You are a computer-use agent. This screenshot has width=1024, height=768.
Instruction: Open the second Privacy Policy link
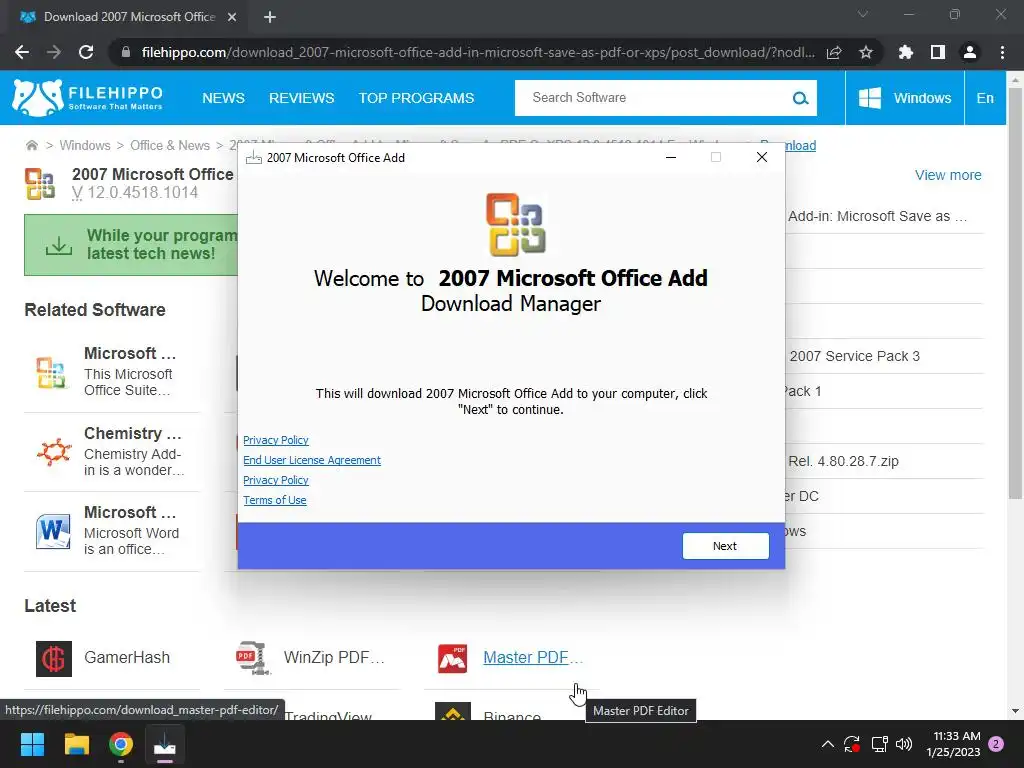[x=276, y=480]
